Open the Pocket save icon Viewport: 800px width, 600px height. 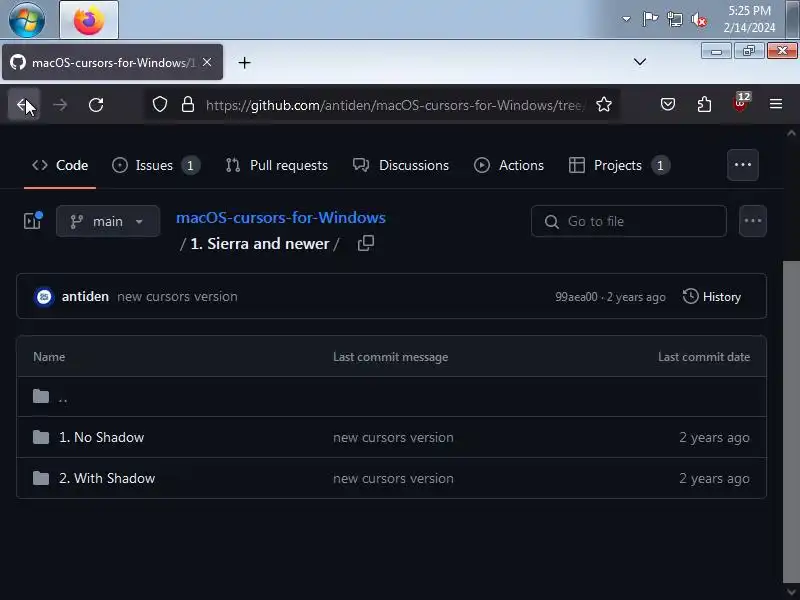click(668, 105)
